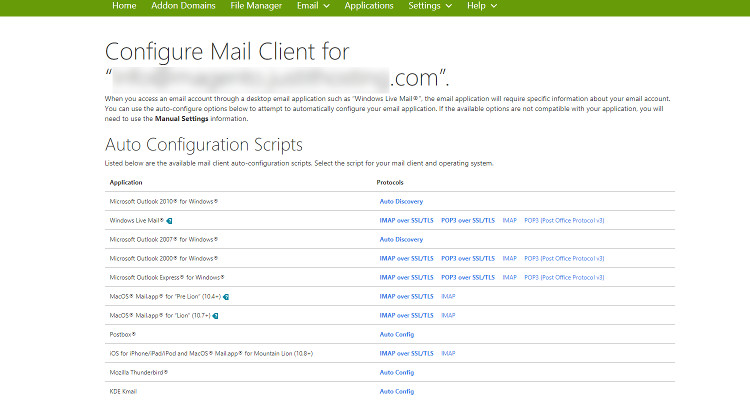This screenshot has width=750, height=400.
Task: Open Auto Config for Mozilla Thunderbird
Action: pos(397,372)
